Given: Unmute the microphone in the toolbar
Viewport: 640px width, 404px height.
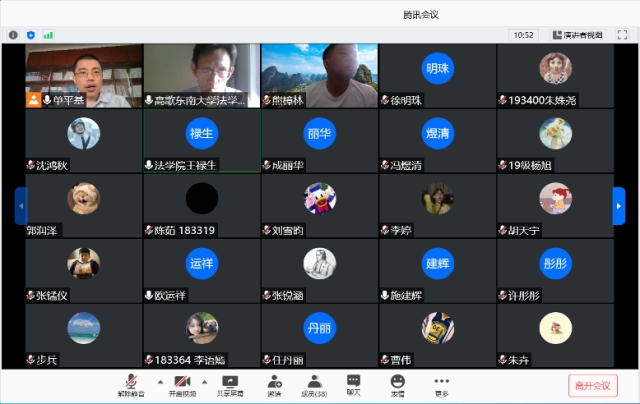Looking at the screenshot, I should [131, 383].
